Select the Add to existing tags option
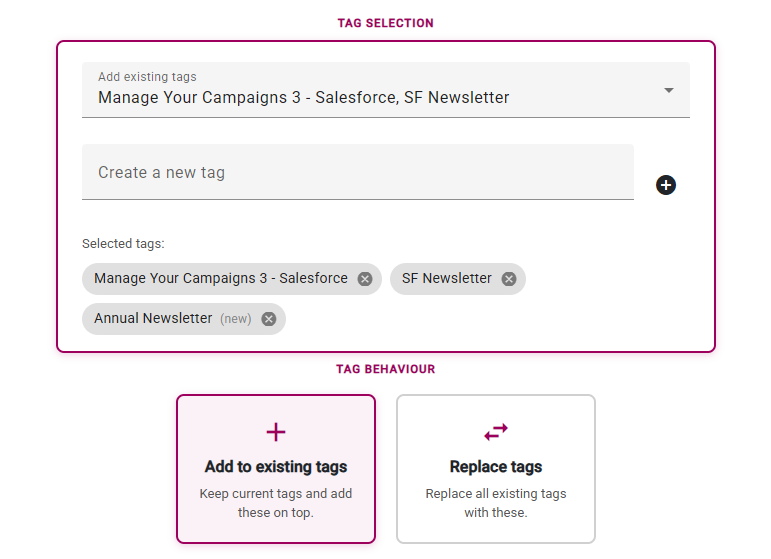 (276, 469)
